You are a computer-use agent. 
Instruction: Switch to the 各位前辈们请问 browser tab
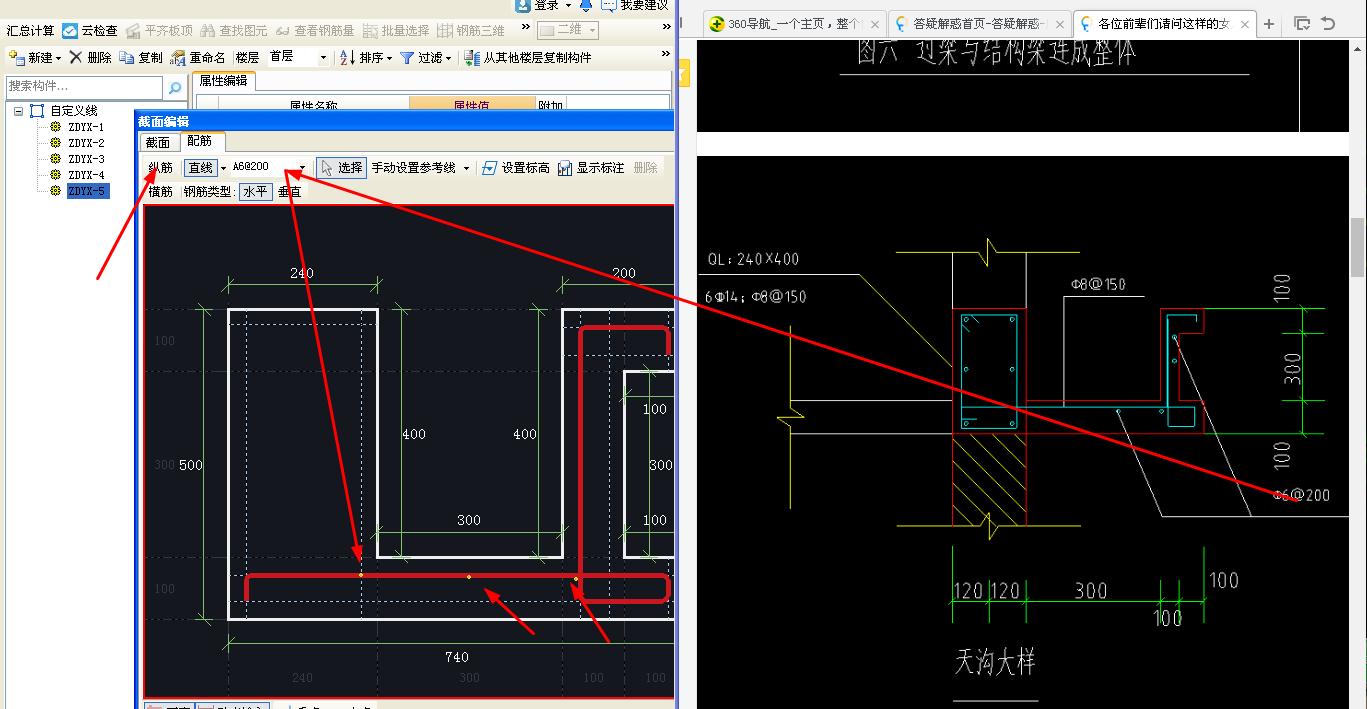point(1163,24)
